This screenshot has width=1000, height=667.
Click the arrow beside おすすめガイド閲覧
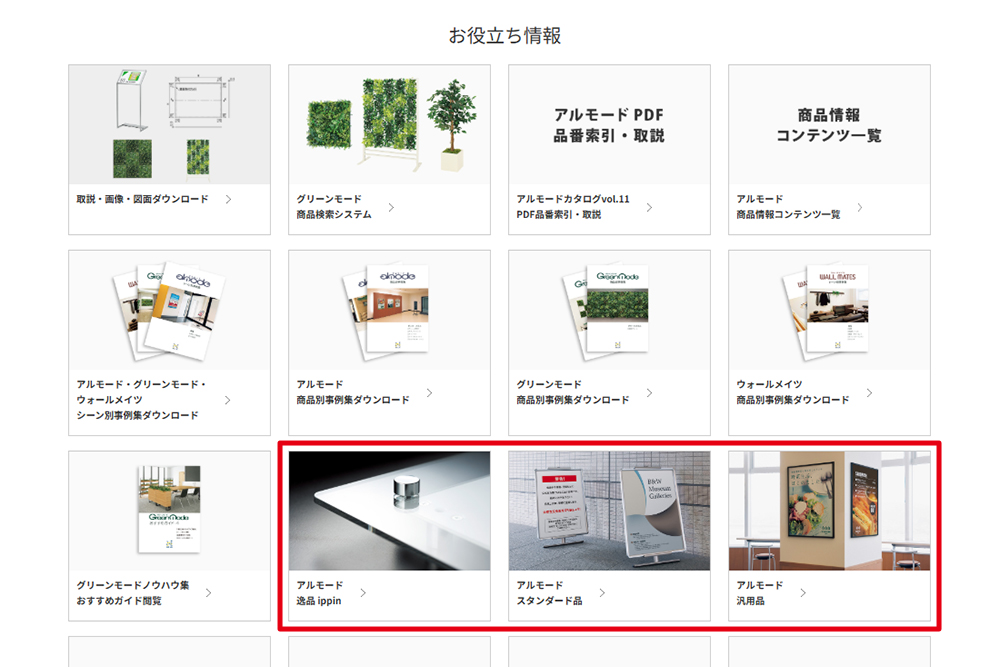tap(208, 593)
